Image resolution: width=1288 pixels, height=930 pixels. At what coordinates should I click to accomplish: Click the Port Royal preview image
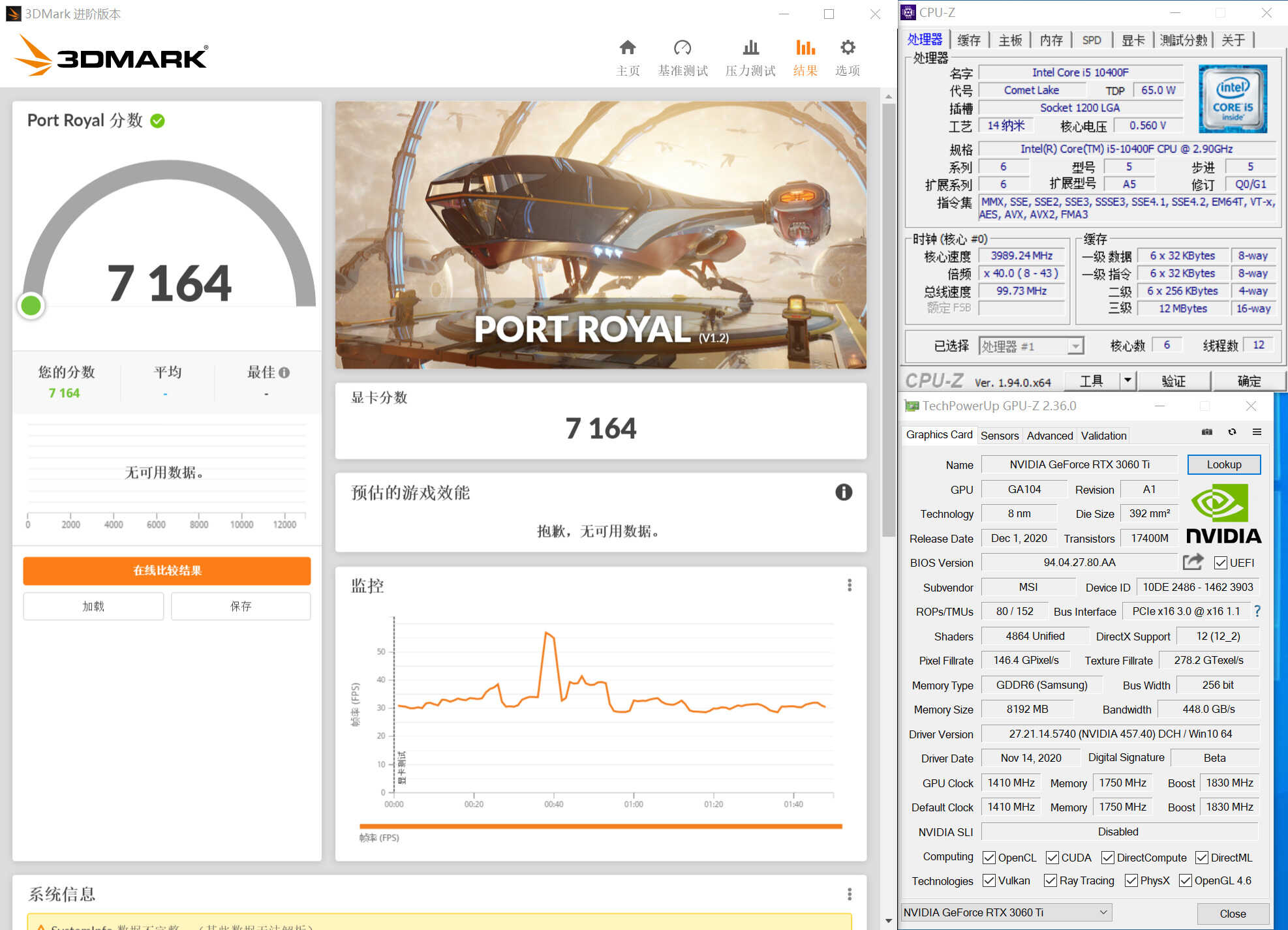600,235
